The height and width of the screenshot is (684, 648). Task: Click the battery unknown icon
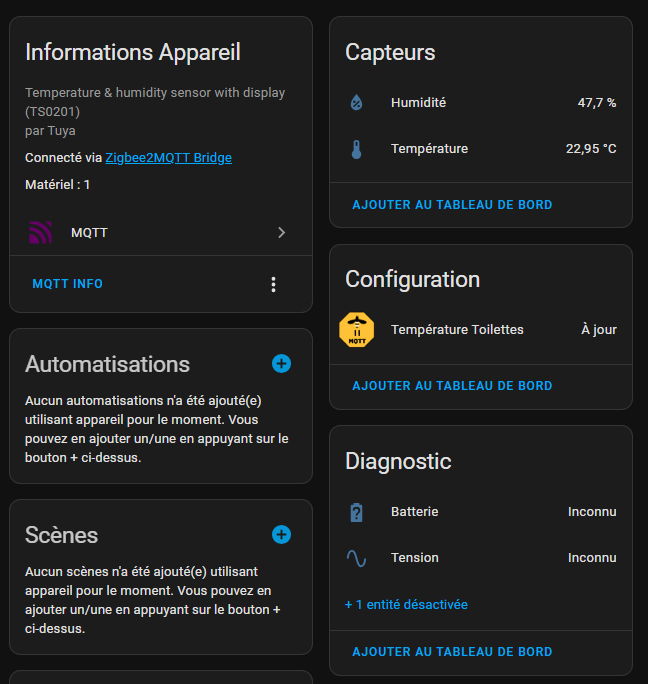click(356, 512)
